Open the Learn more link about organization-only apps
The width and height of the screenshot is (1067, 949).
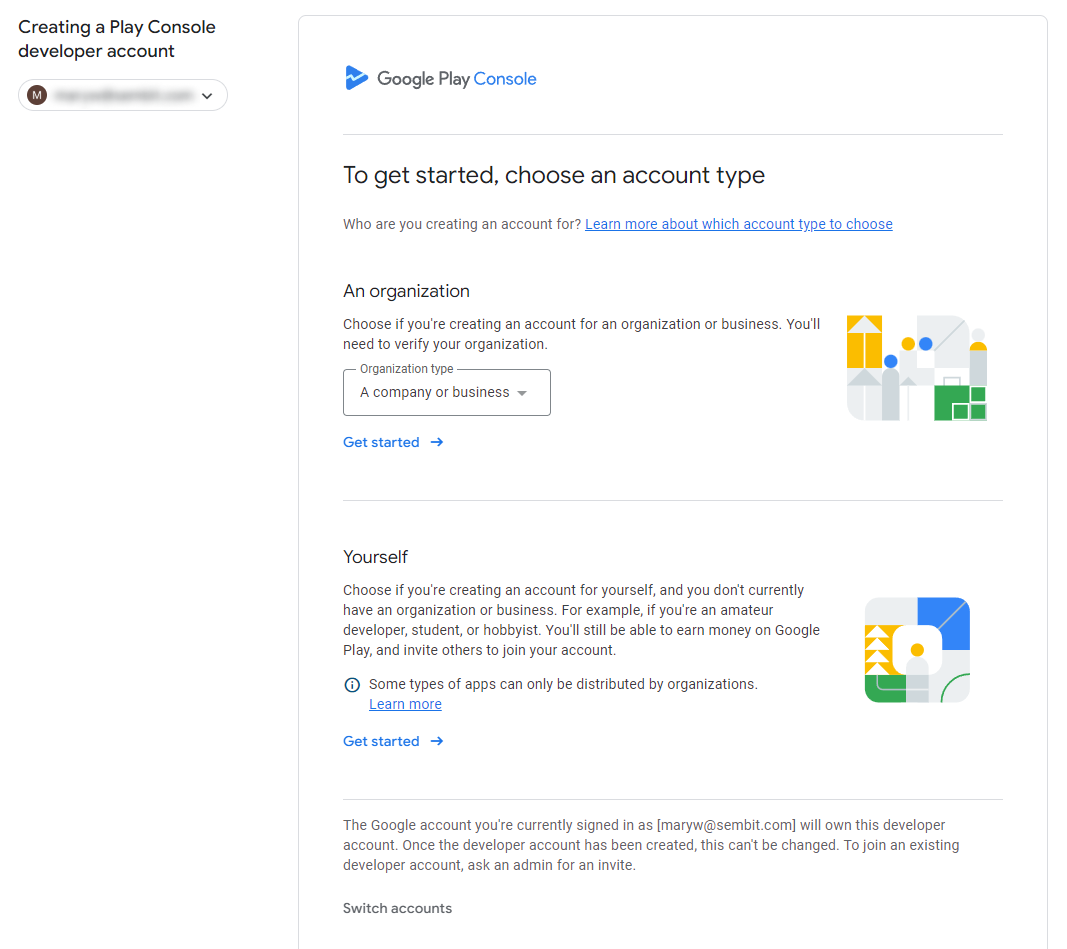click(x=405, y=704)
